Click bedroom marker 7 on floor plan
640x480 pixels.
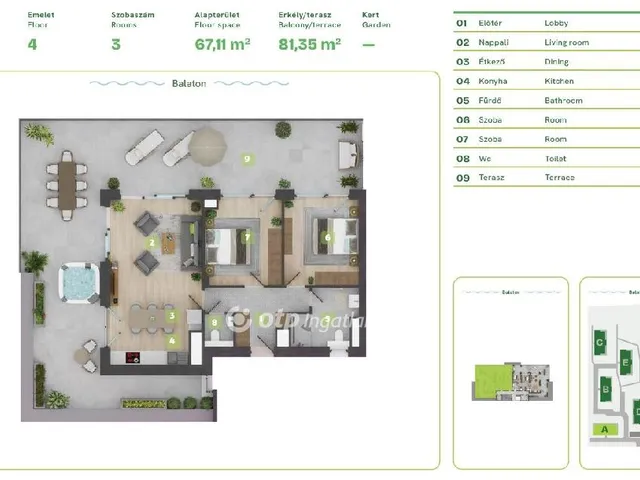(x=247, y=238)
